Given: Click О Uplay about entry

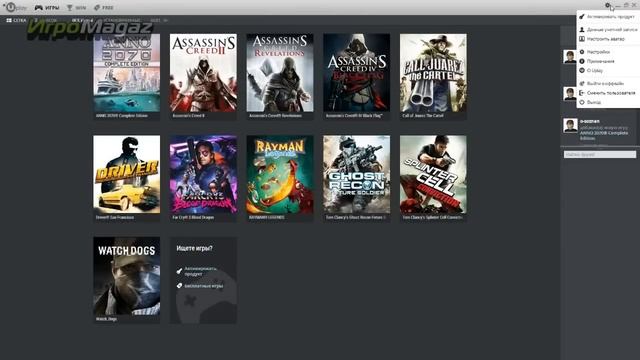Looking at the screenshot, I should point(591,71).
